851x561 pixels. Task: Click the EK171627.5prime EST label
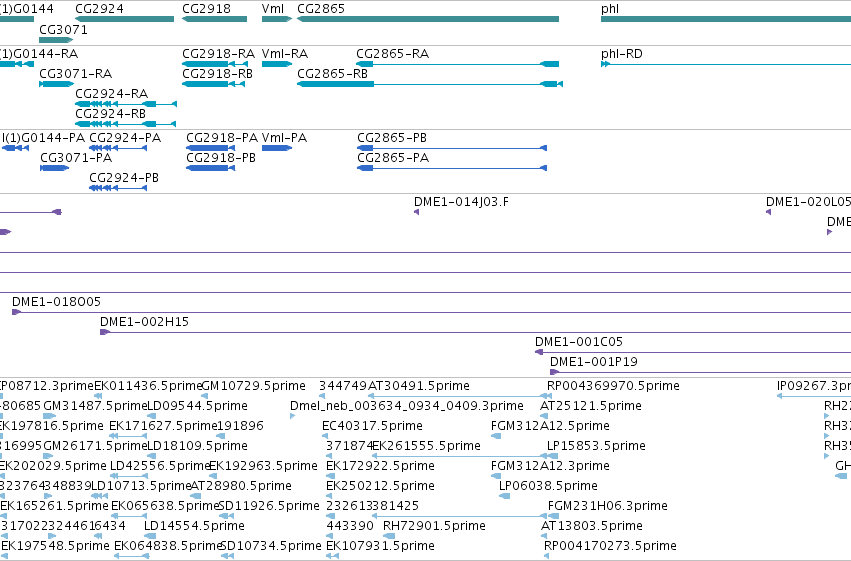(163, 426)
